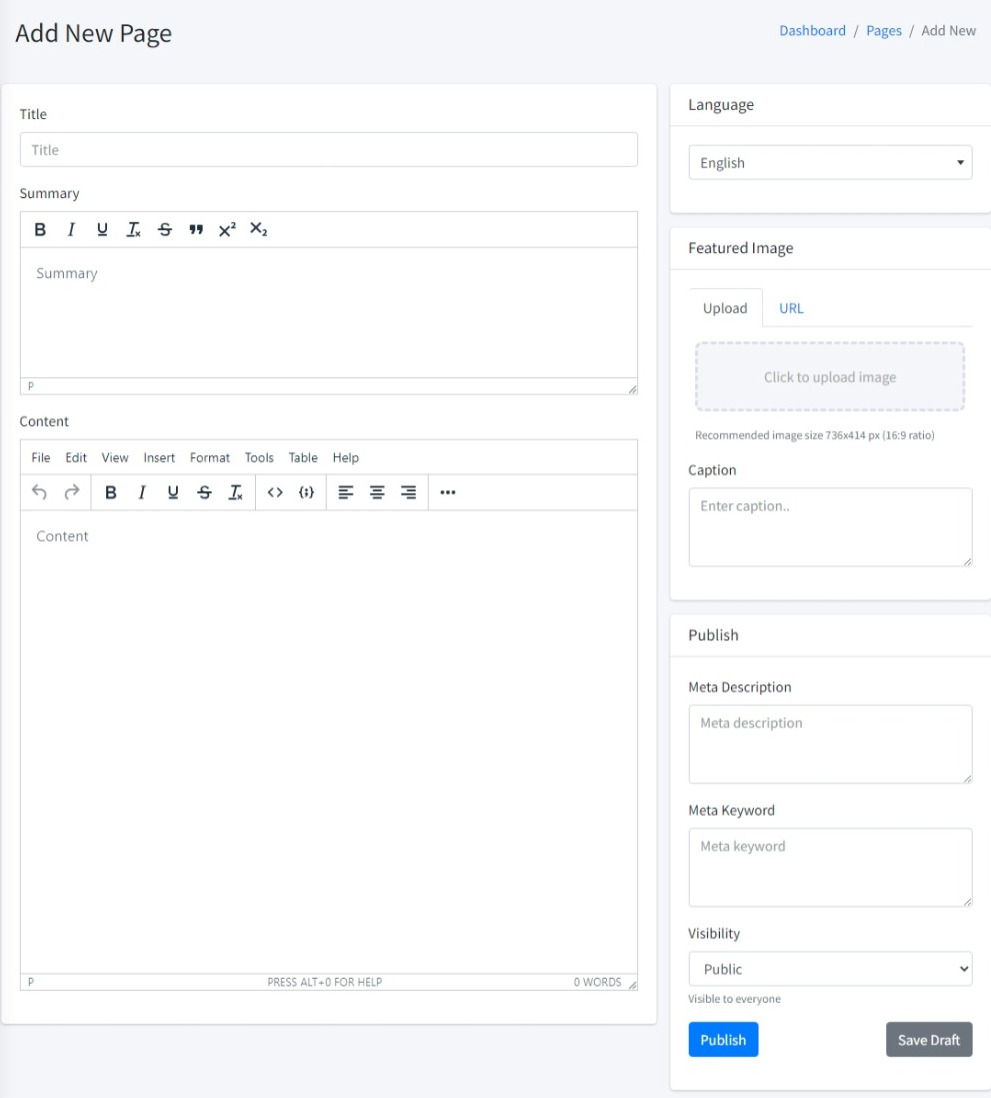Toggle strikethrough in the Content toolbar
Screen dimensions: 991x1098
(x=204, y=492)
